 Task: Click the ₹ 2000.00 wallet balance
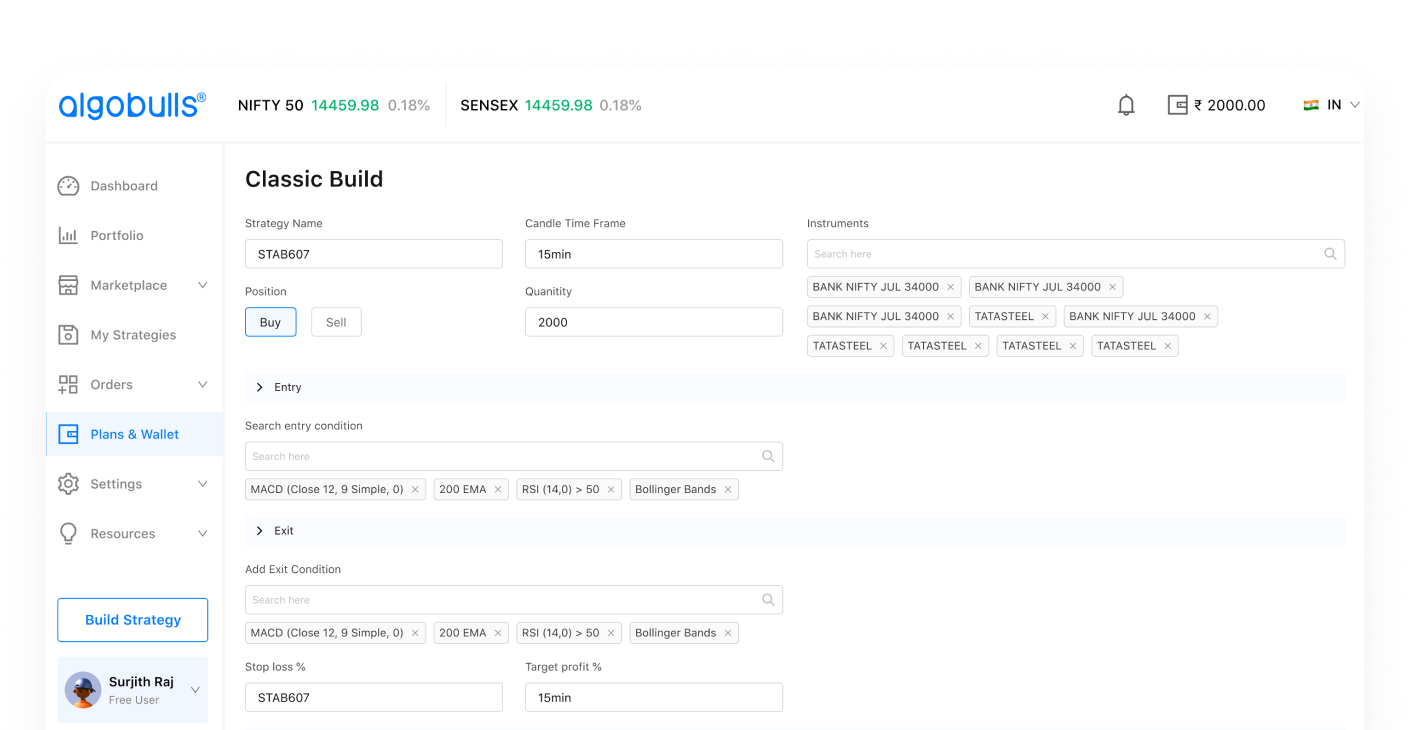pos(1230,105)
